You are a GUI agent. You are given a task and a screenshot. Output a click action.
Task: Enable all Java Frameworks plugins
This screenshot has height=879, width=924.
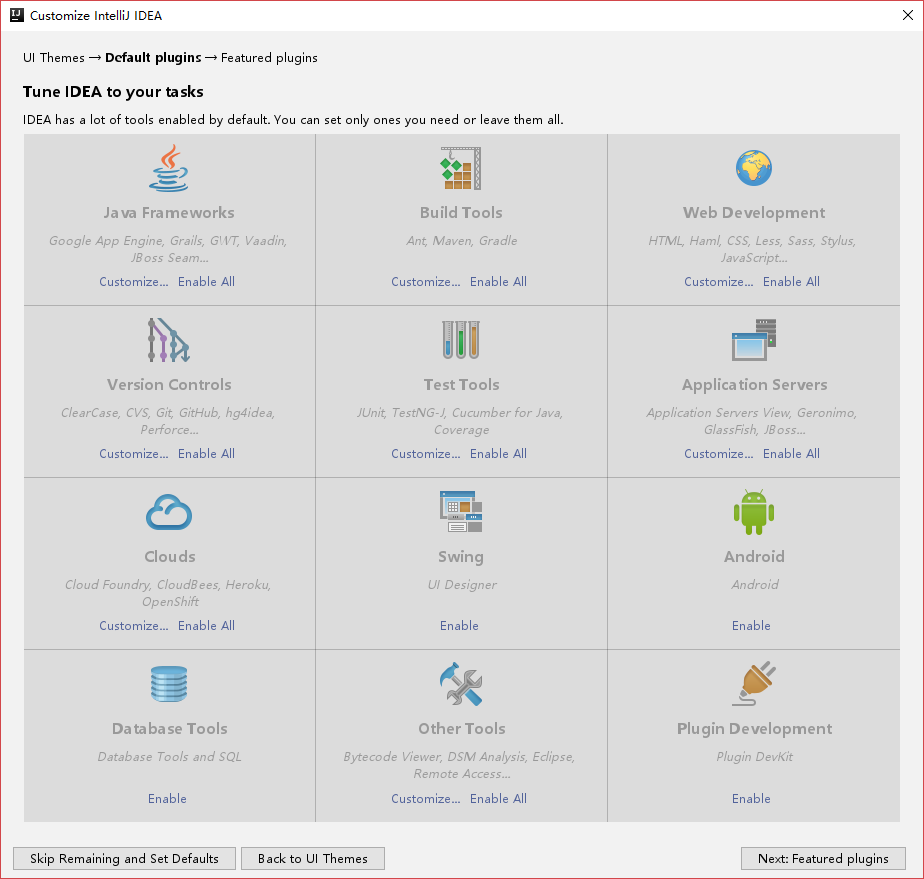(206, 282)
